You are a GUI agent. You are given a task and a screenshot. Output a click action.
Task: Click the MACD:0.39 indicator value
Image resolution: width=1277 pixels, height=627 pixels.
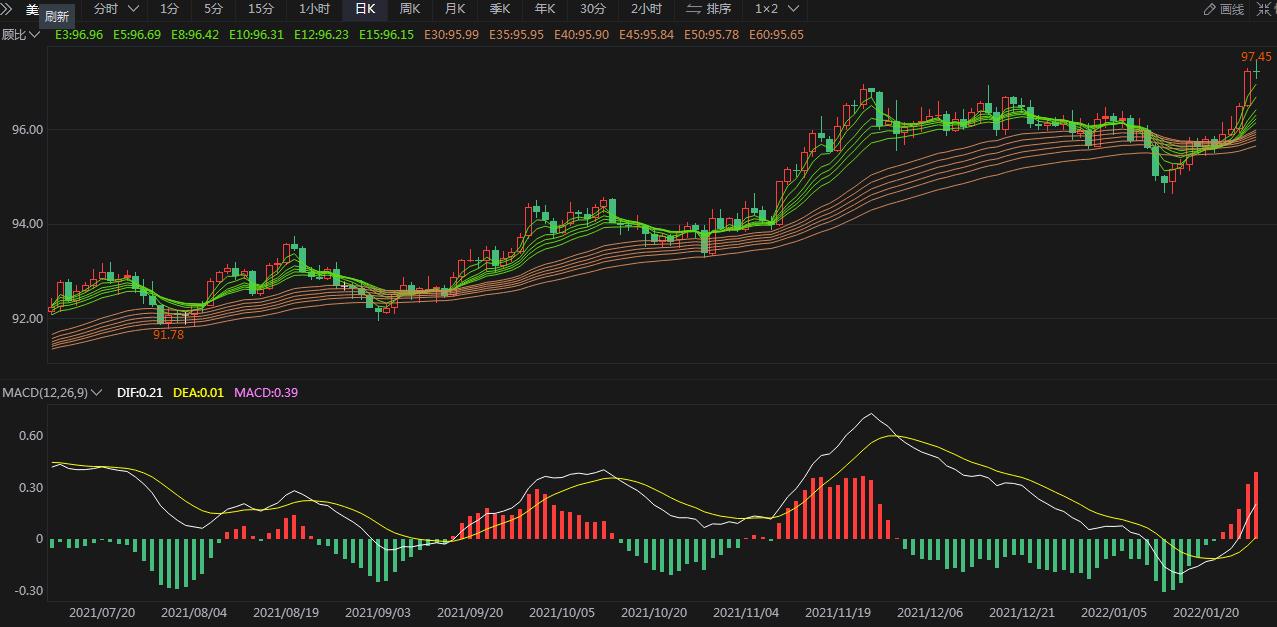tap(266, 393)
